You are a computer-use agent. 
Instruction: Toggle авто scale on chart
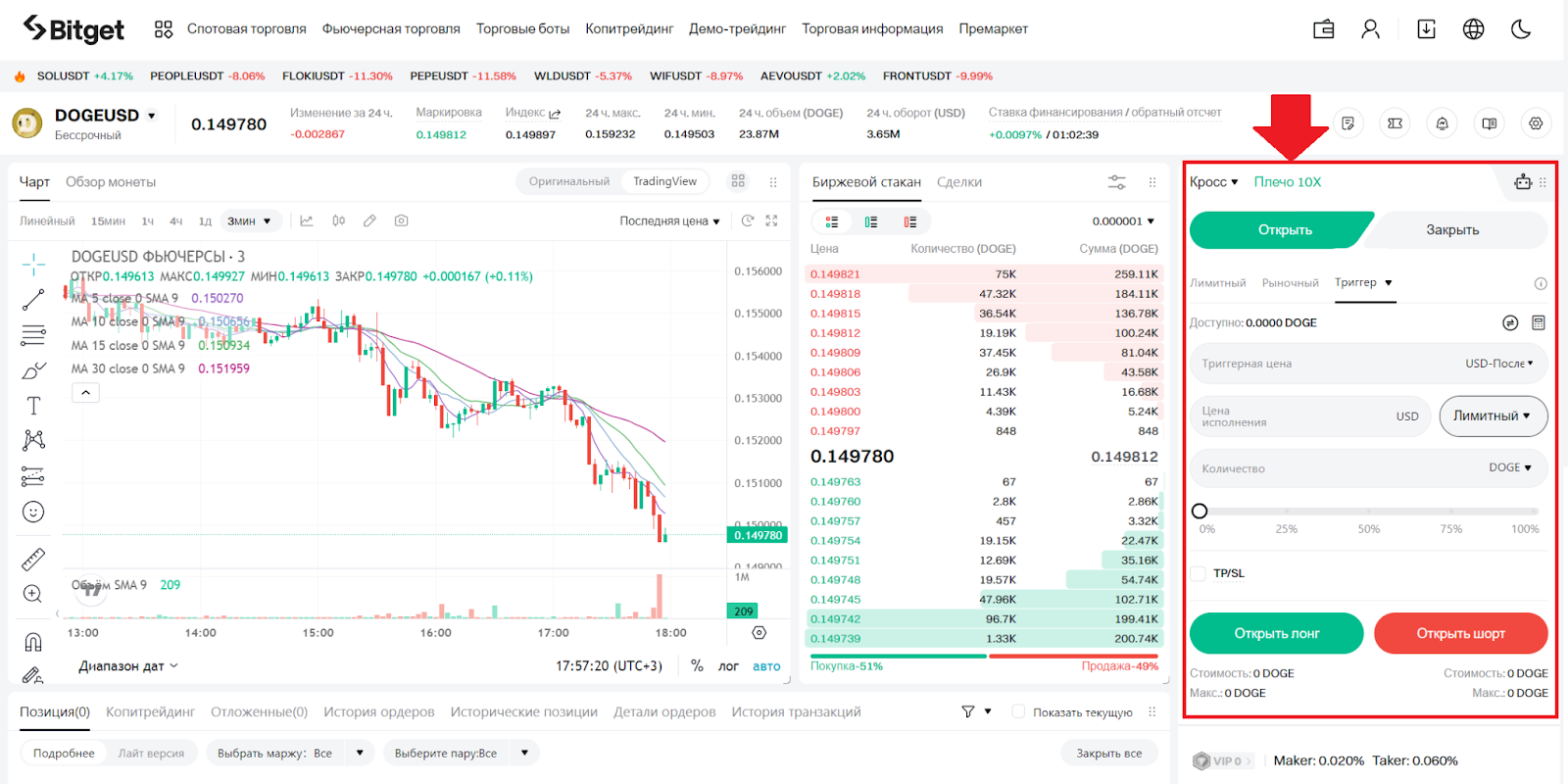coord(766,666)
